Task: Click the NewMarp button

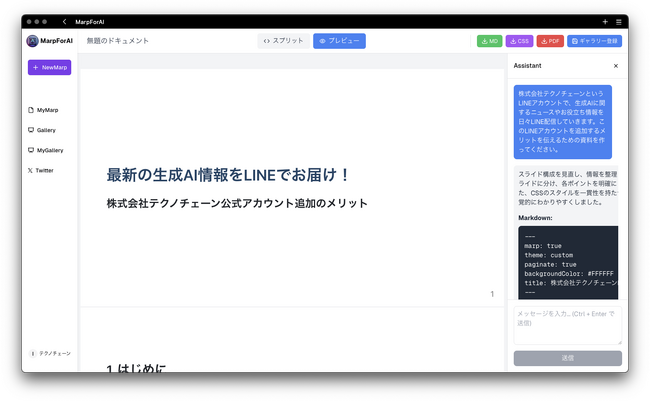Action: coord(49,67)
